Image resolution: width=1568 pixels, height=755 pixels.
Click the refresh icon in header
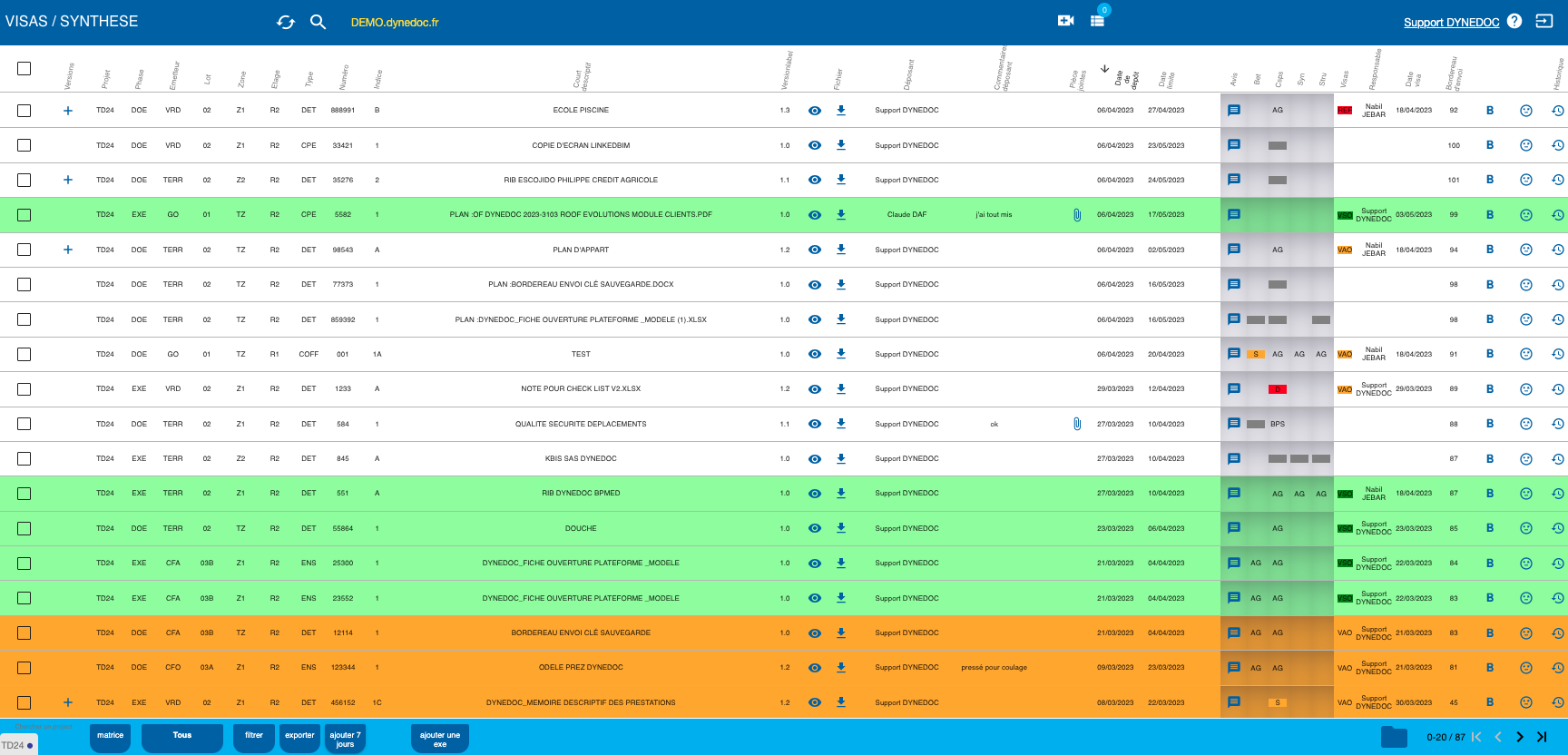(286, 22)
